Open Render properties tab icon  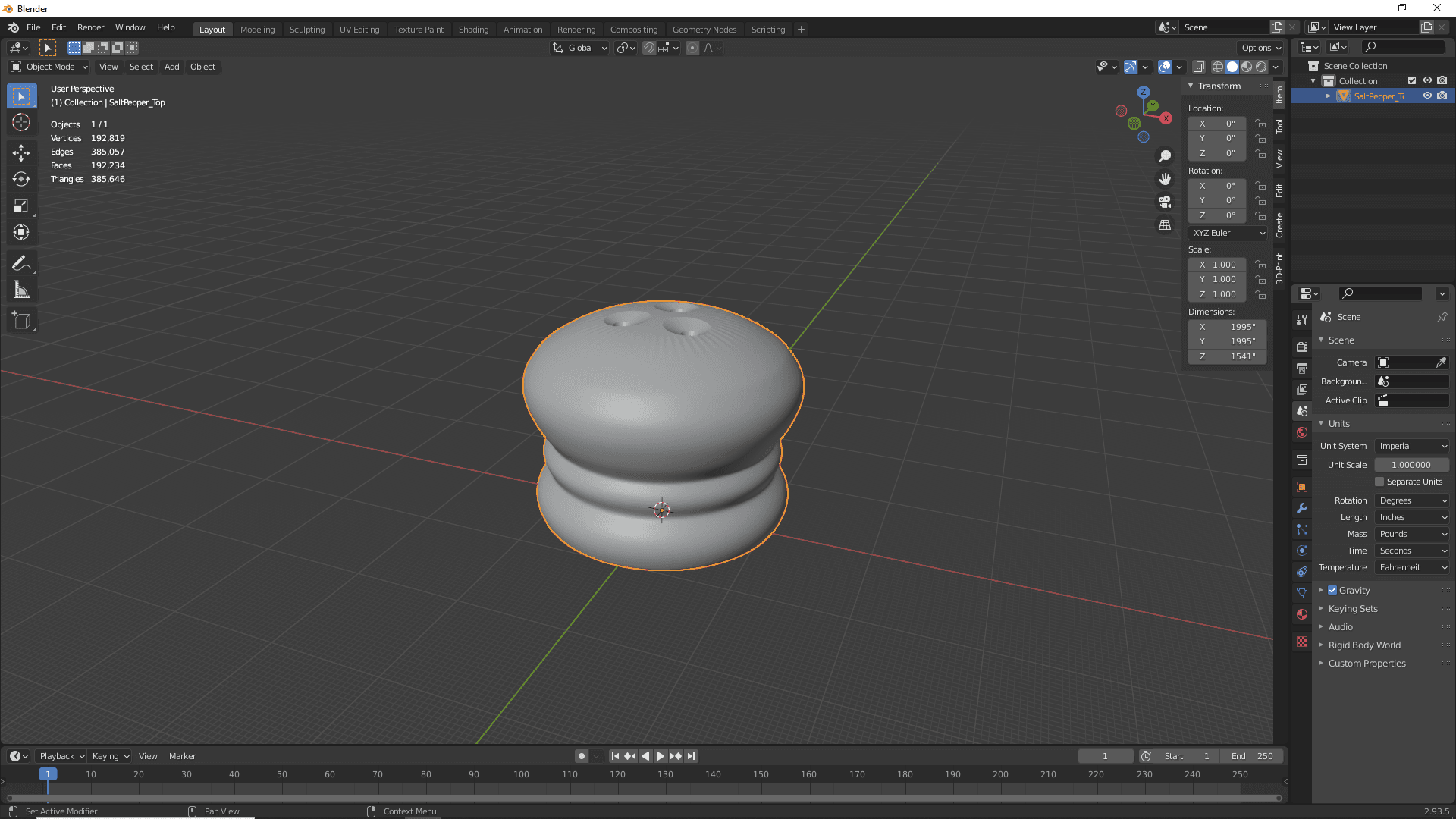pyautogui.click(x=1302, y=347)
